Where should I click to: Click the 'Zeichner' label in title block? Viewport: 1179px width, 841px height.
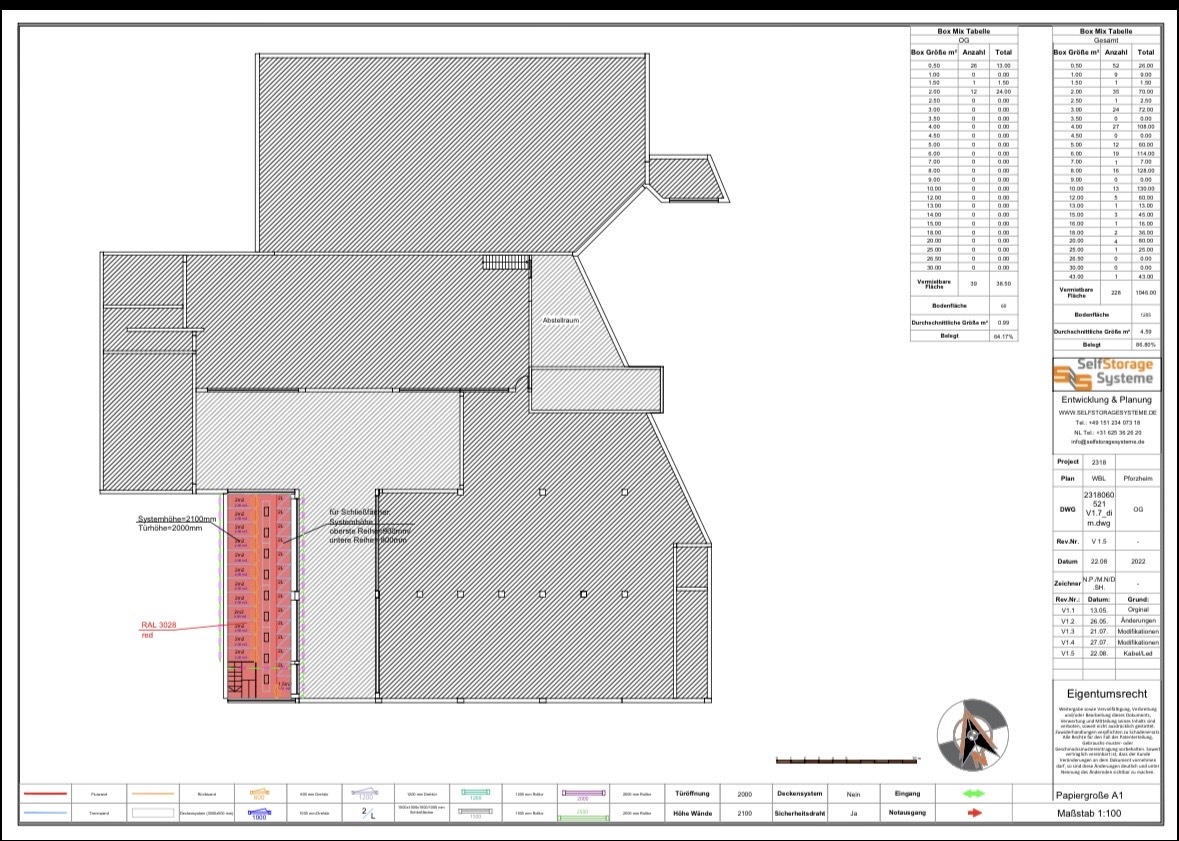point(1068,583)
